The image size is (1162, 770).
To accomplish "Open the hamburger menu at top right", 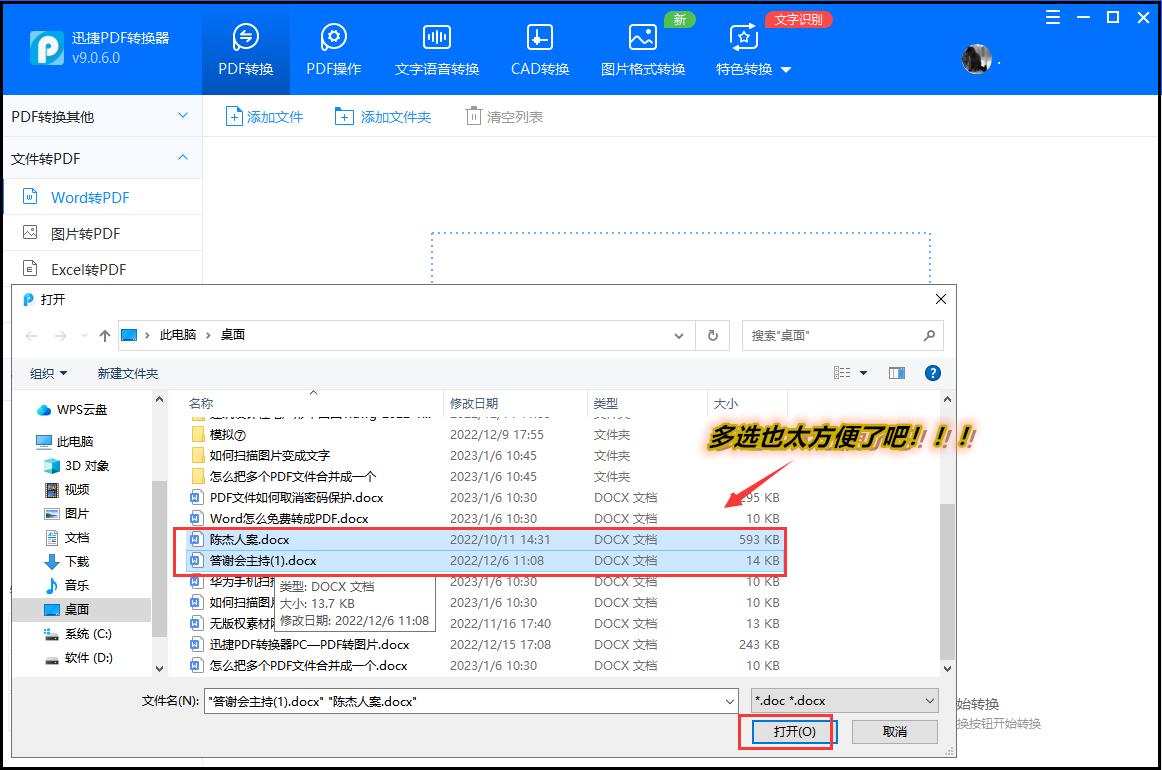I will 1051,17.
